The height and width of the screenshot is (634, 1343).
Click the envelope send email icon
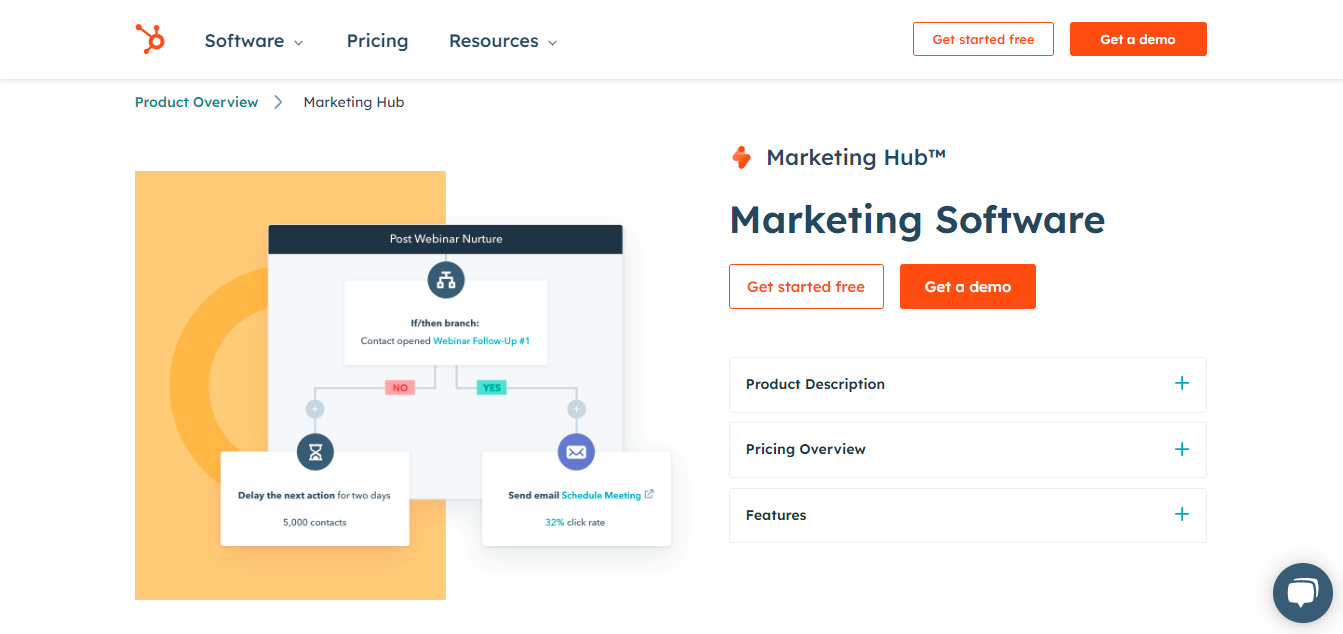(576, 452)
